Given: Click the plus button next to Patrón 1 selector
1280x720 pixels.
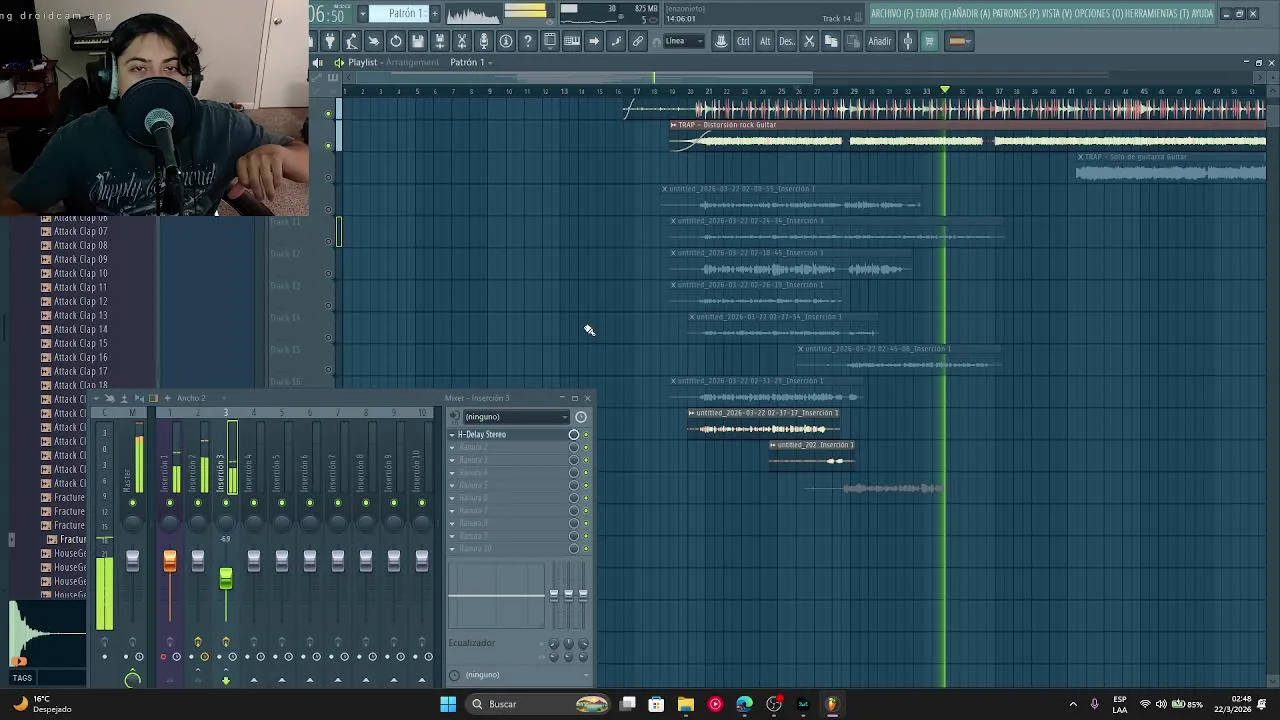Looking at the screenshot, I should click(434, 13).
